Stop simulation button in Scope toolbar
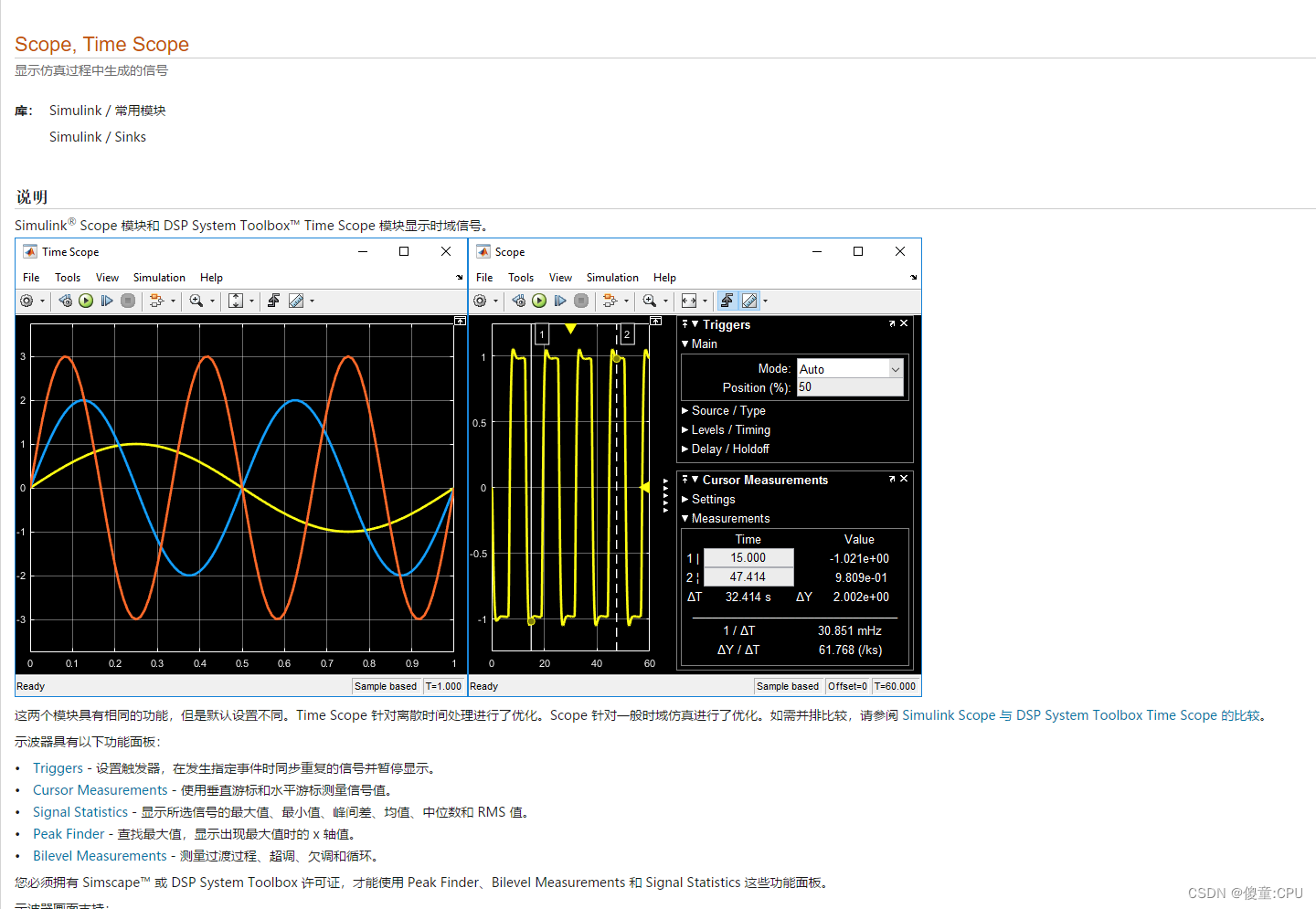Viewport: 1316px width, 909px height. [581, 301]
